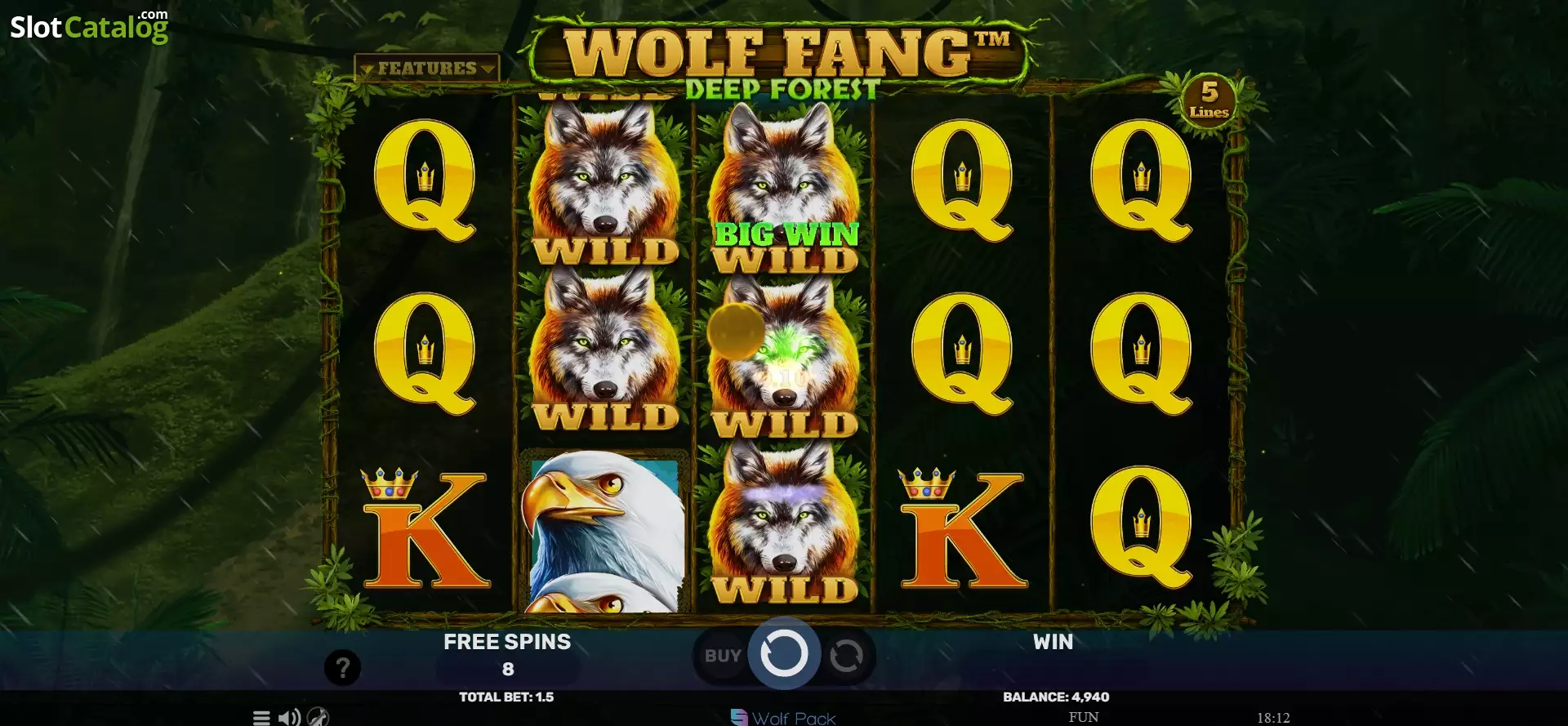This screenshot has height=726, width=1568.
Task: Expand the FEATURES dropdown
Action: (x=427, y=68)
